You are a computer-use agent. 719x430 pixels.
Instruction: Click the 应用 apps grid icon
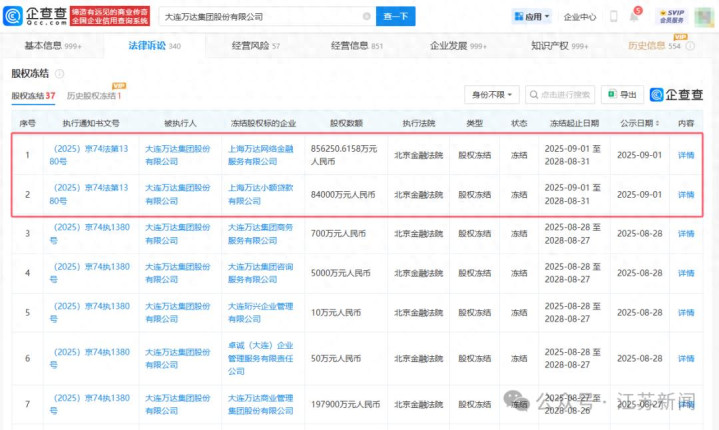(520, 17)
